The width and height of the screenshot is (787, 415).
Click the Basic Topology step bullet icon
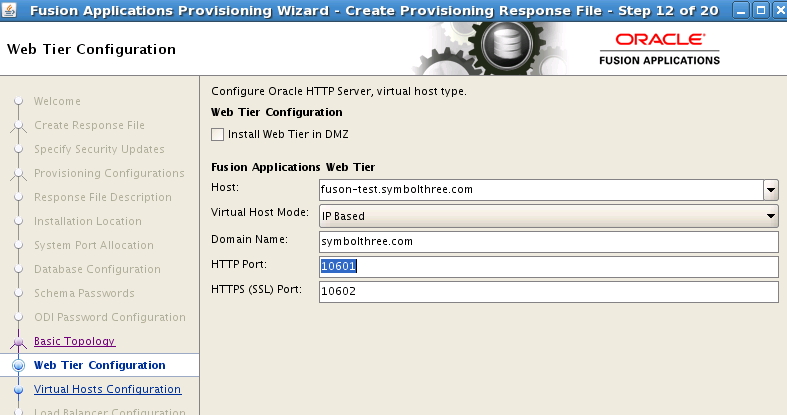(x=18, y=342)
